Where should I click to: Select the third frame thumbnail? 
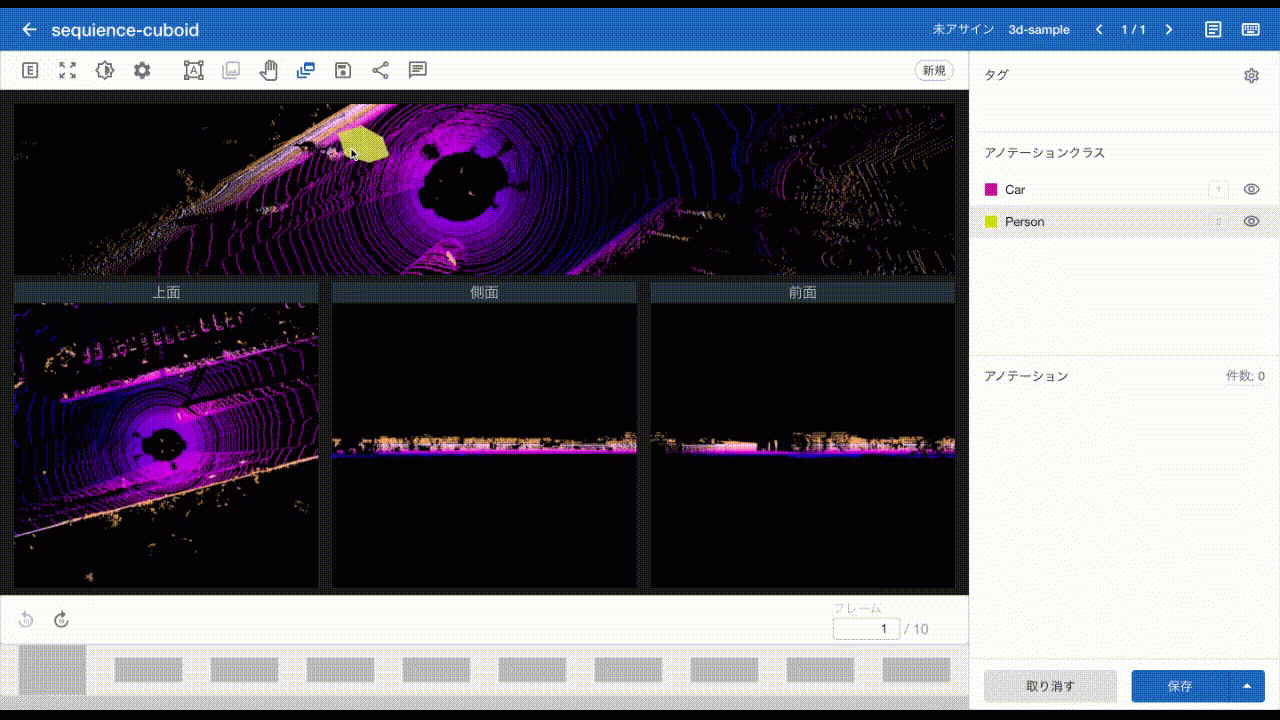[x=244, y=670]
